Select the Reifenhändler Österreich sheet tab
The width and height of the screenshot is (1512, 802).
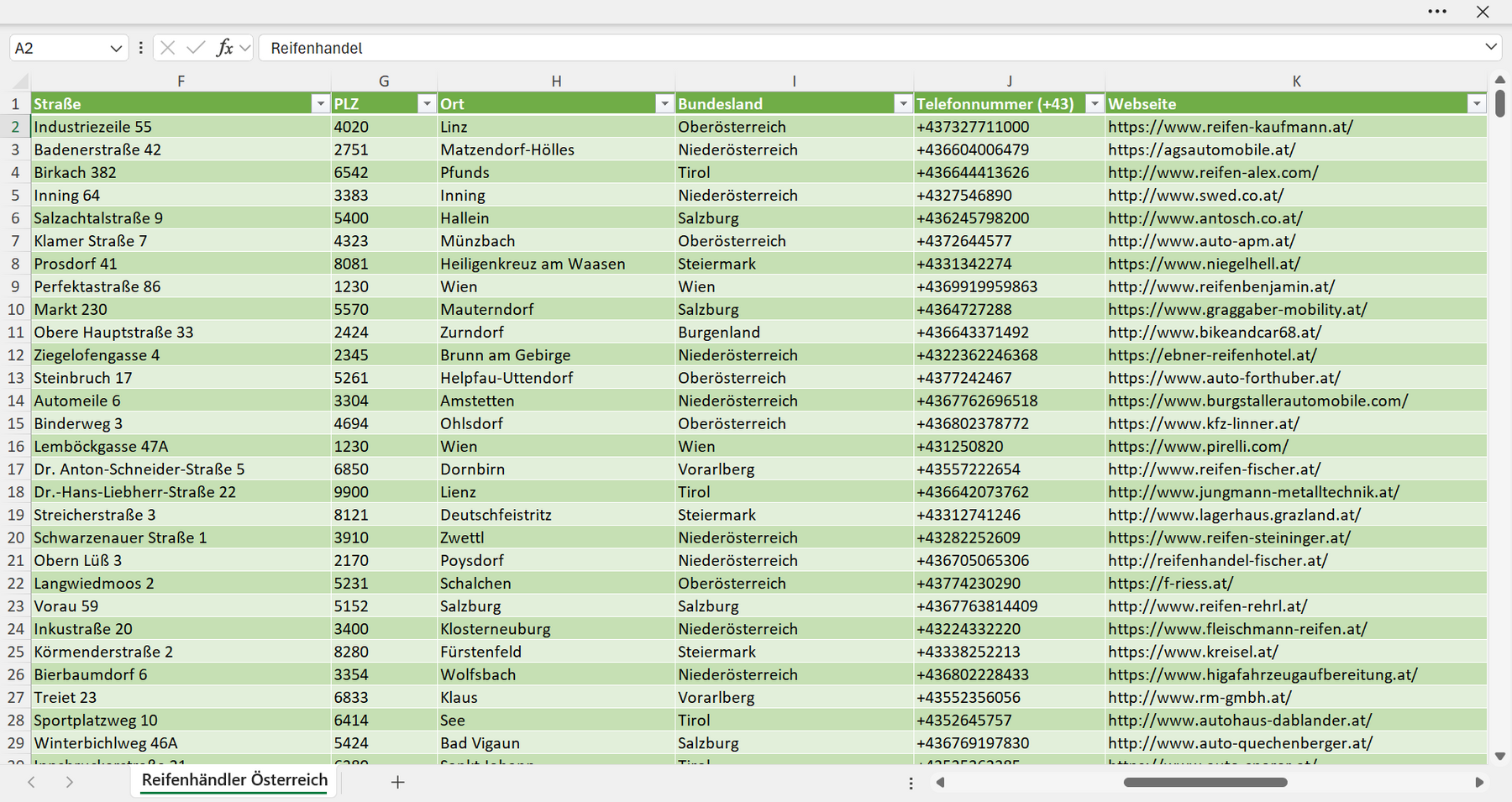coord(234,780)
